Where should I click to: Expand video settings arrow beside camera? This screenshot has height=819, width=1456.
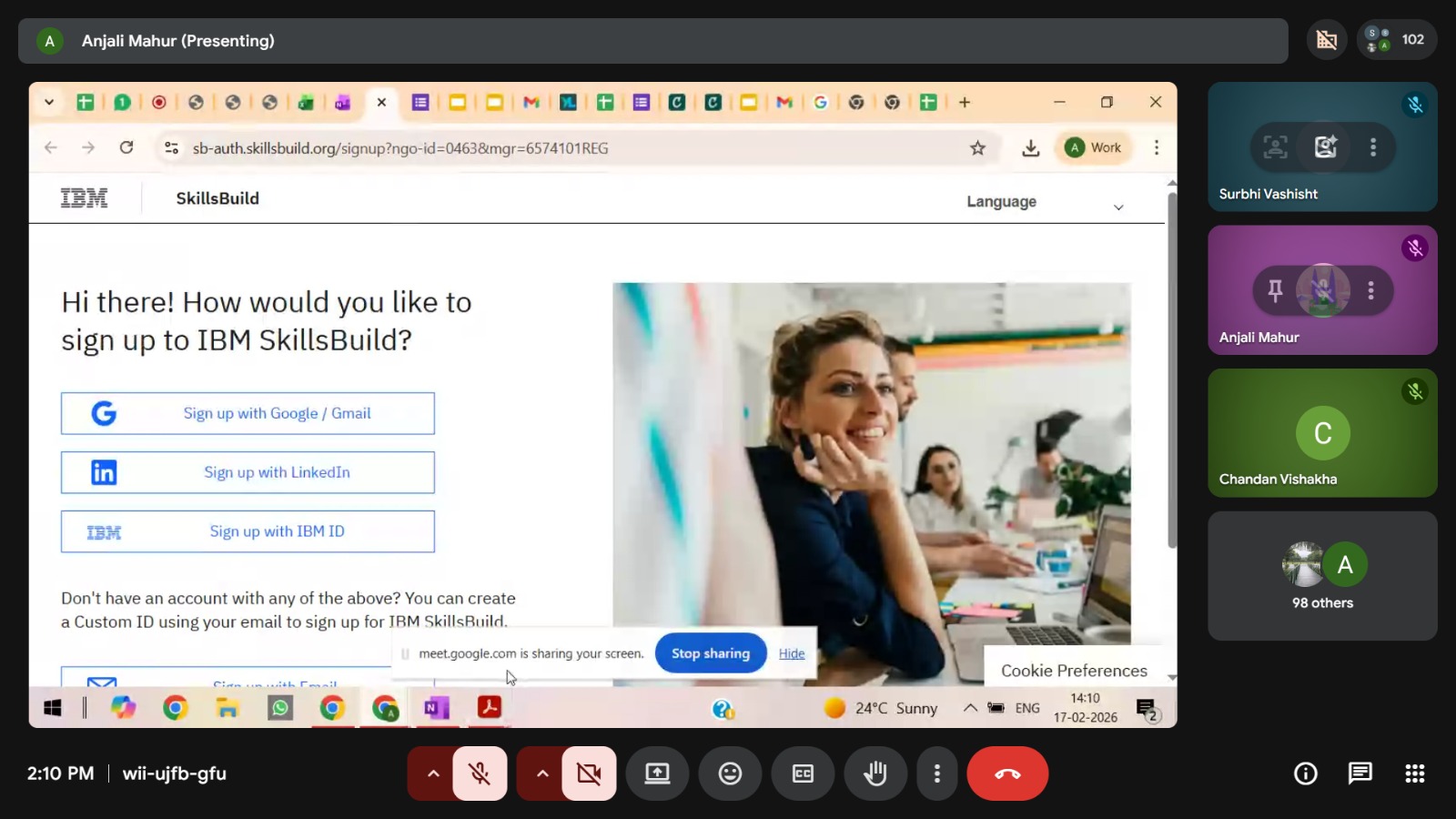pyautogui.click(x=542, y=773)
